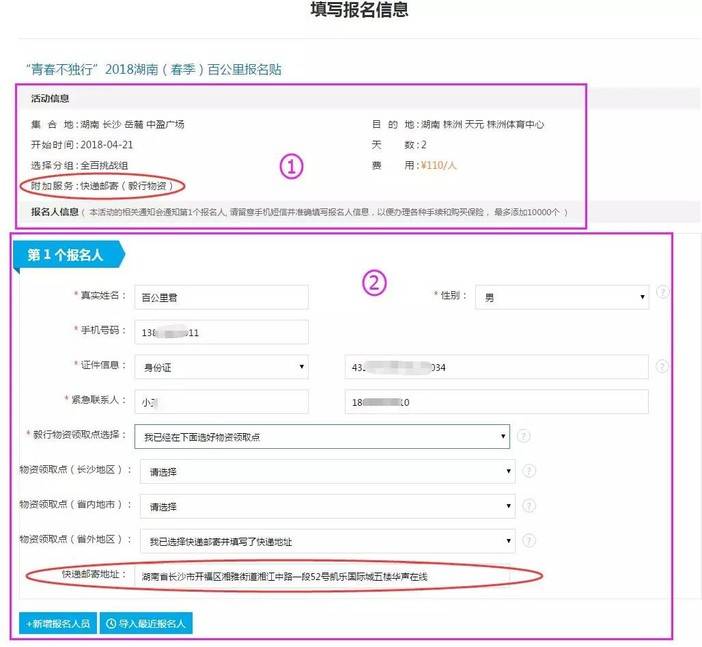Open the 2018湖南（春季）百公里报名贴 title link
This screenshot has height=647, width=702.
click(153, 69)
